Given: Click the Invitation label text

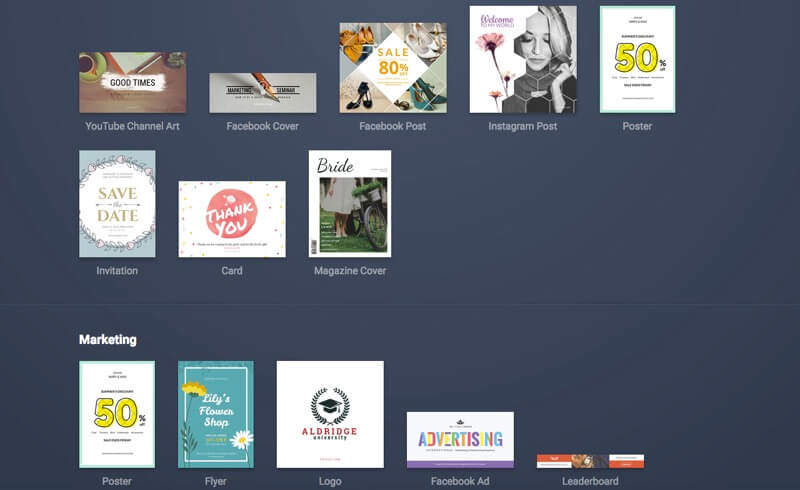Looking at the screenshot, I should tap(117, 271).
